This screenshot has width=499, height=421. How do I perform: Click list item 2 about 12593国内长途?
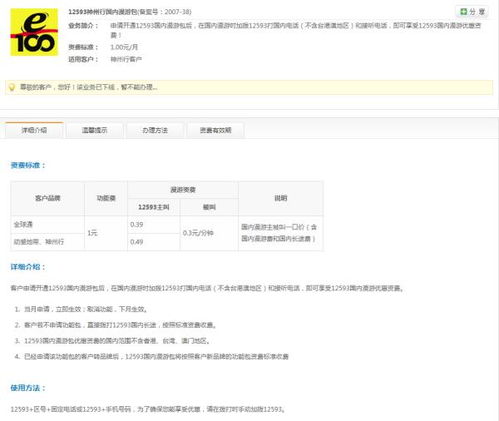point(115,325)
